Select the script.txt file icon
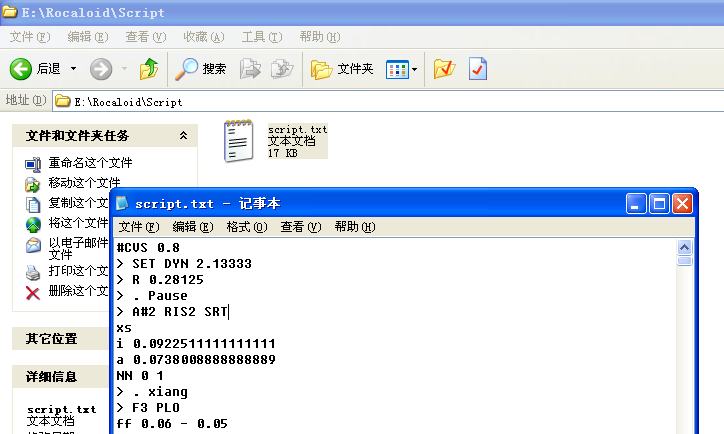Image resolution: width=724 pixels, height=434 pixels. tap(238, 141)
